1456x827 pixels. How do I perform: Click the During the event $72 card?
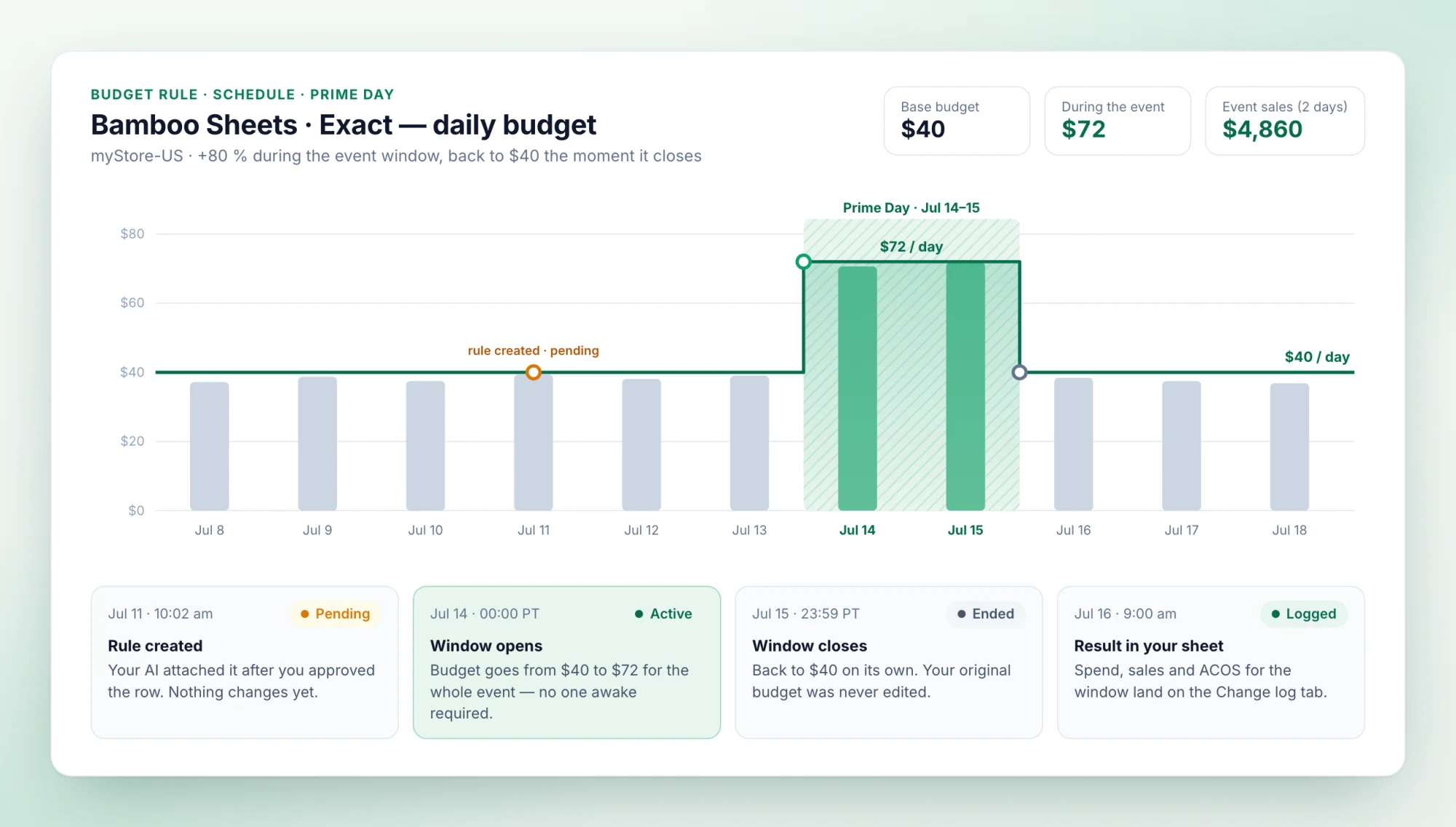1117,121
